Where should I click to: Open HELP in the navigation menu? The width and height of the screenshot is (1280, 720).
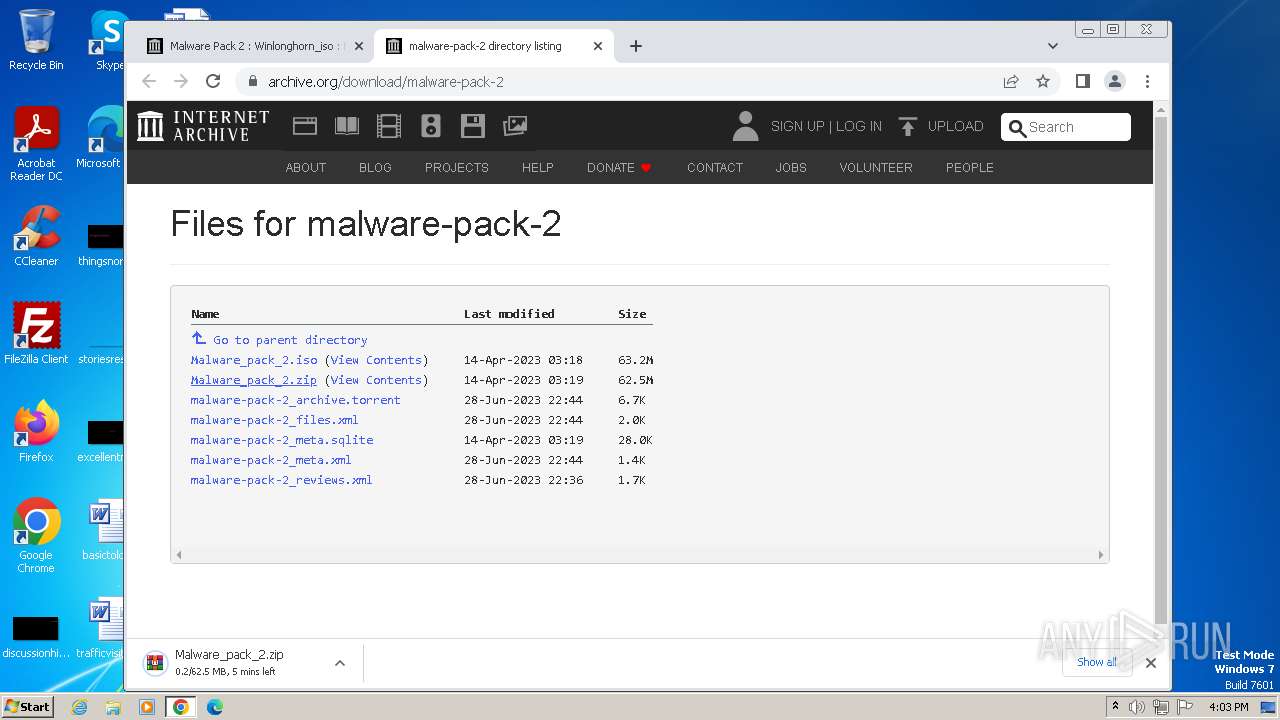[x=538, y=167]
